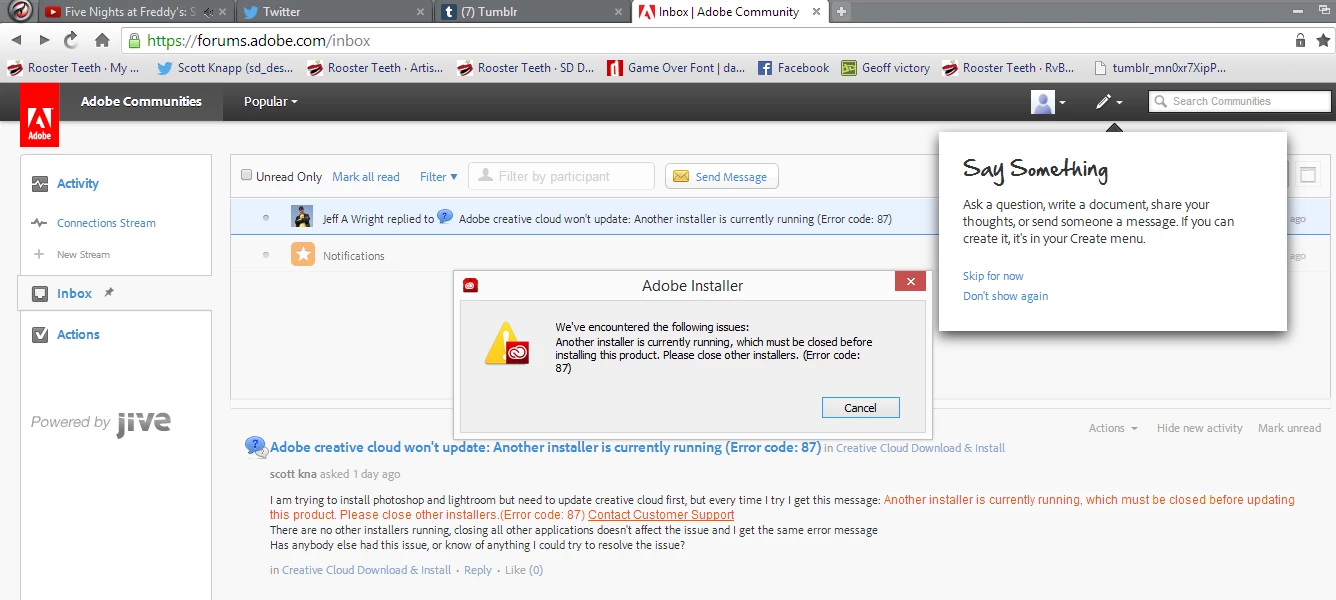Toggle unread dot on Notifications row
Screen dimensions: 1336x600
pos(266,255)
